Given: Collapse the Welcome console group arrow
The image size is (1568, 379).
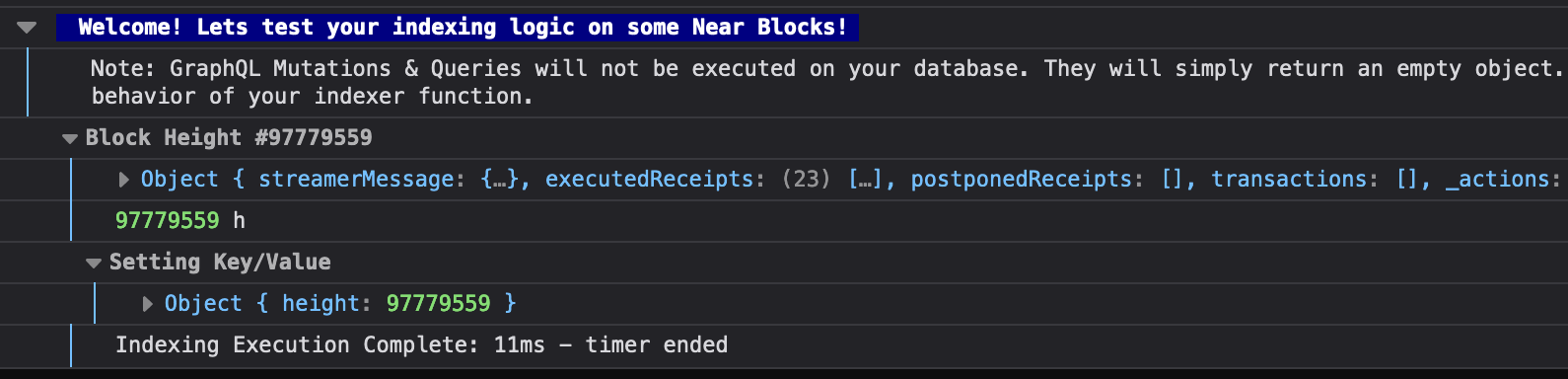Looking at the screenshot, I should [x=27, y=28].
